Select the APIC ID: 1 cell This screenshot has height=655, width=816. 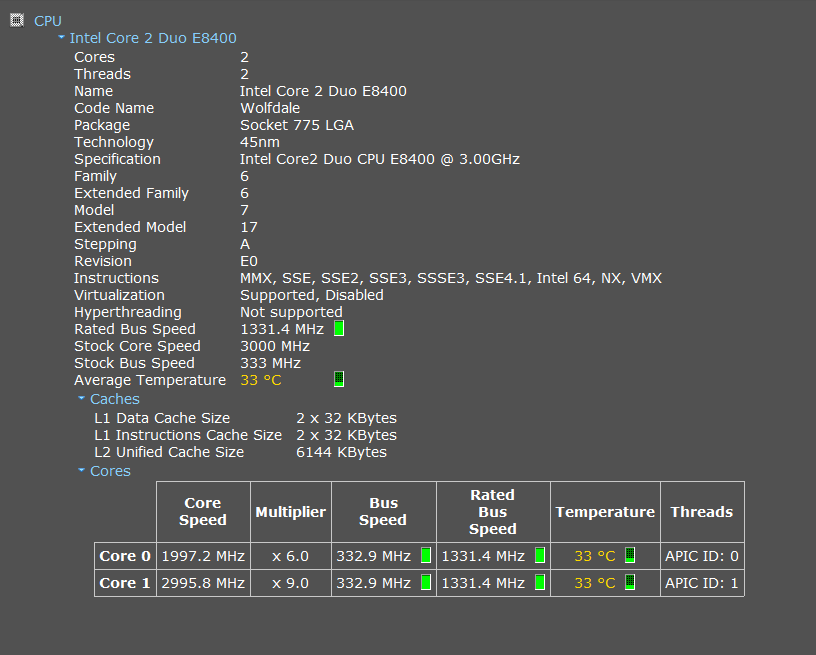pyautogui.click(x=702, y=583)
